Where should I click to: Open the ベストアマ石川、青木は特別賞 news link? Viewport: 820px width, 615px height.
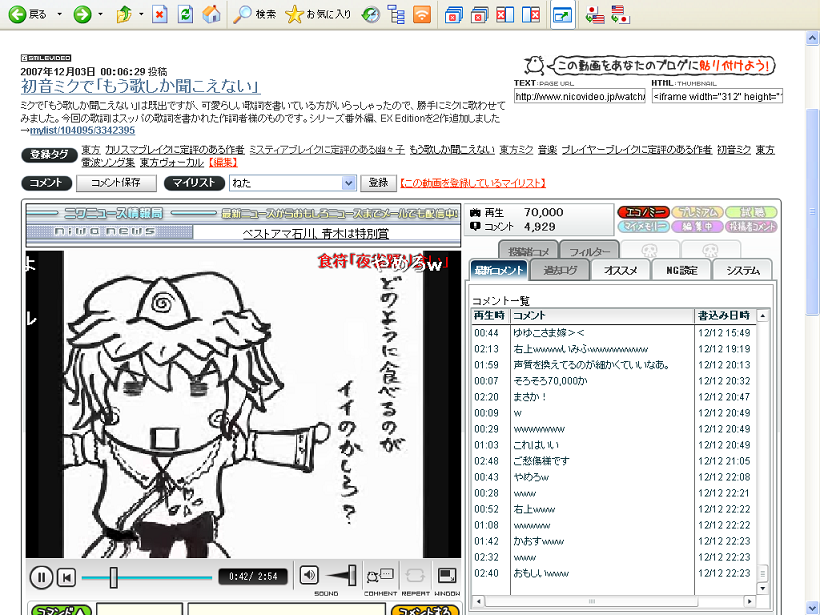pos(315,234)
